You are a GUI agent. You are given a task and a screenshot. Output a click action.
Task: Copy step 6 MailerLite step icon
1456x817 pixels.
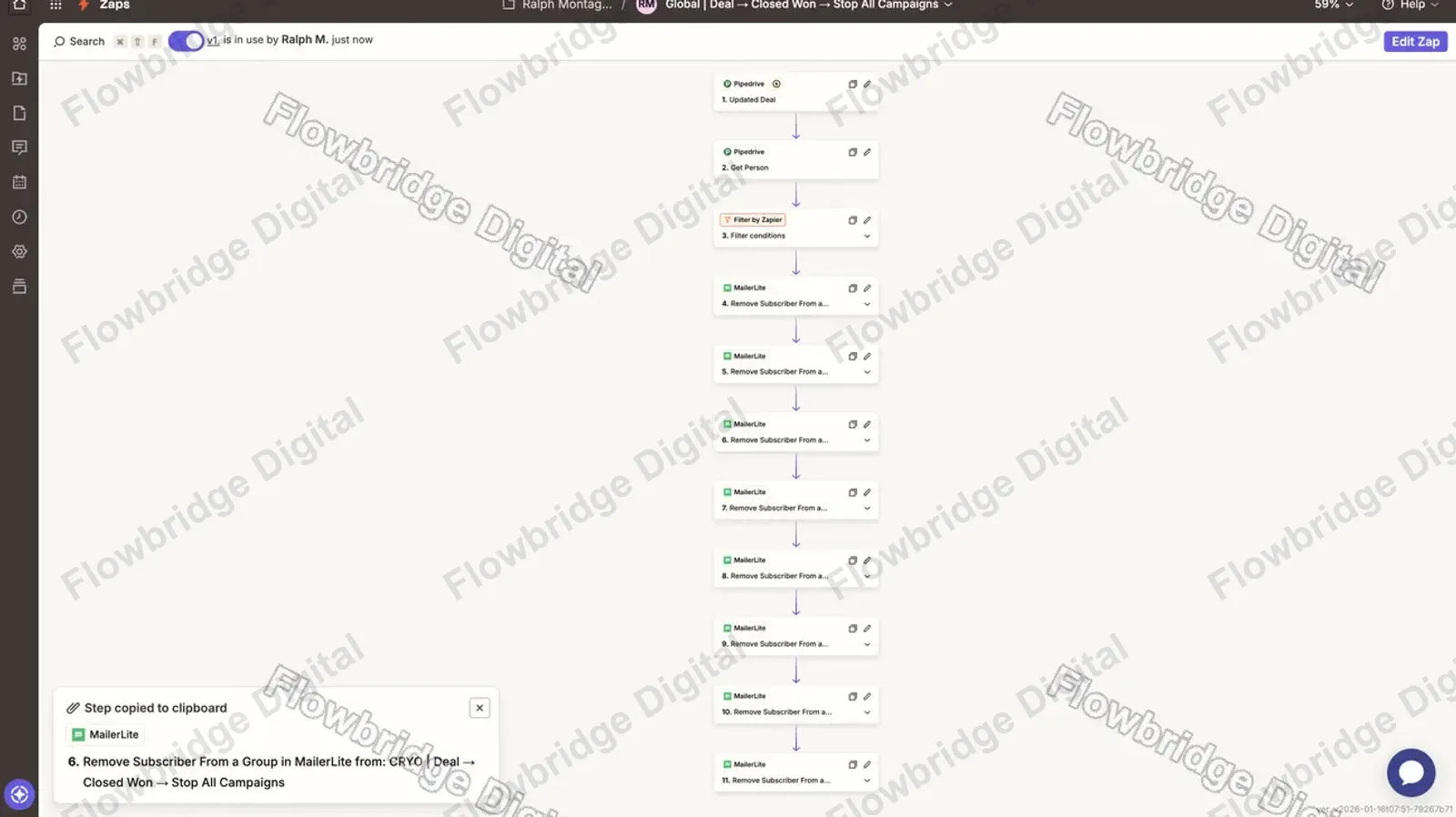853,425
